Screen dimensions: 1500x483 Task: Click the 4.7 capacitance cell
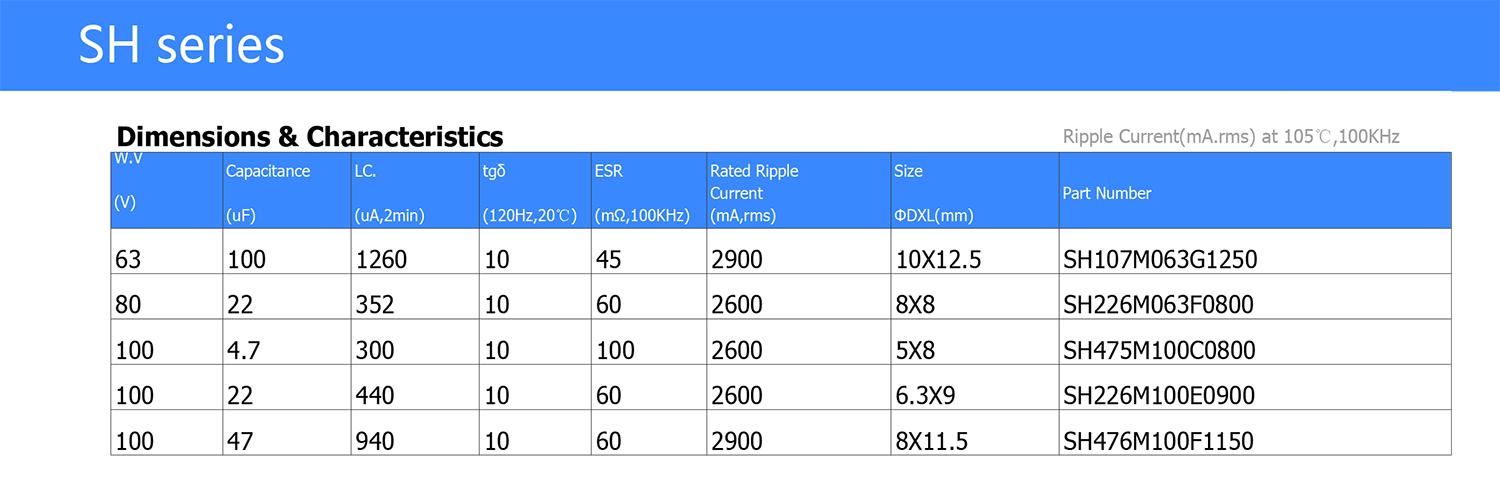[x=244, y=351]
